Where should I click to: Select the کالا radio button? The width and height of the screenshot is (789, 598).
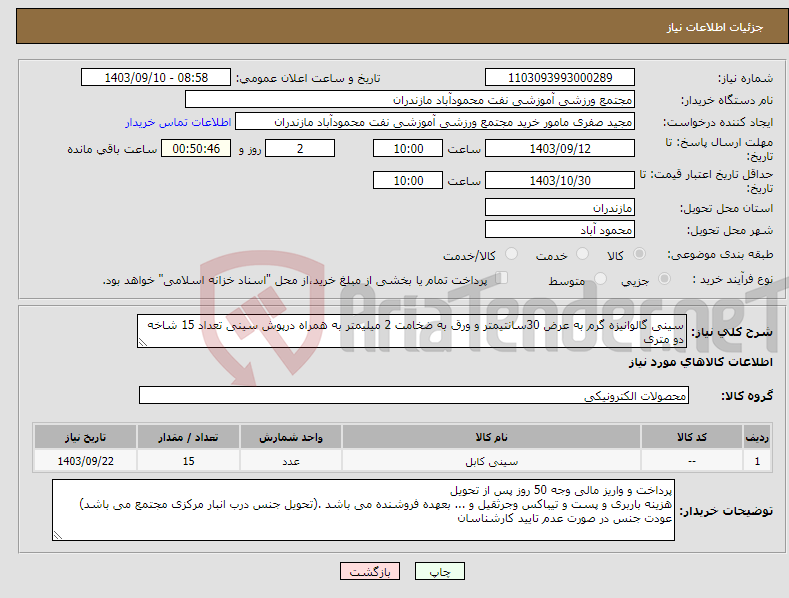[639, 254]
